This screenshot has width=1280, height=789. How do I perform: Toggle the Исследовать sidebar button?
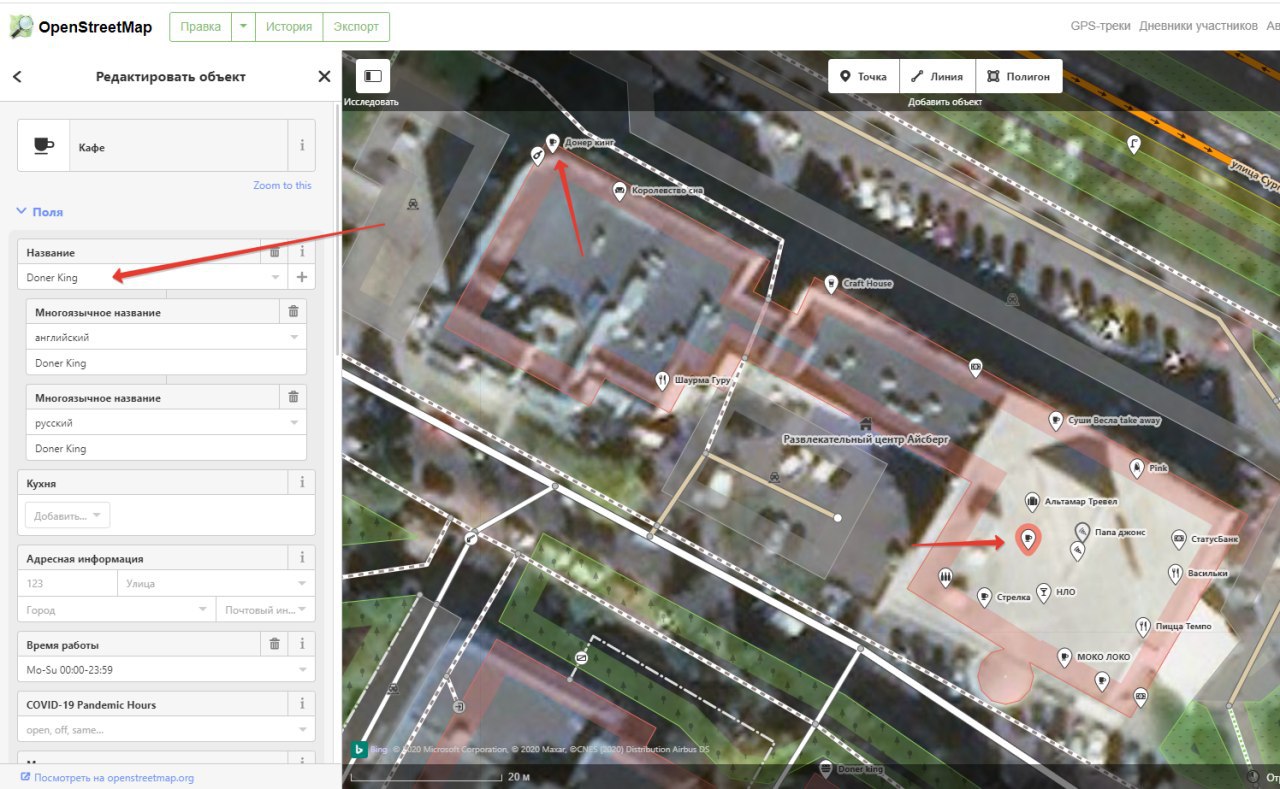pyautogui.click(x=373, y=76)
